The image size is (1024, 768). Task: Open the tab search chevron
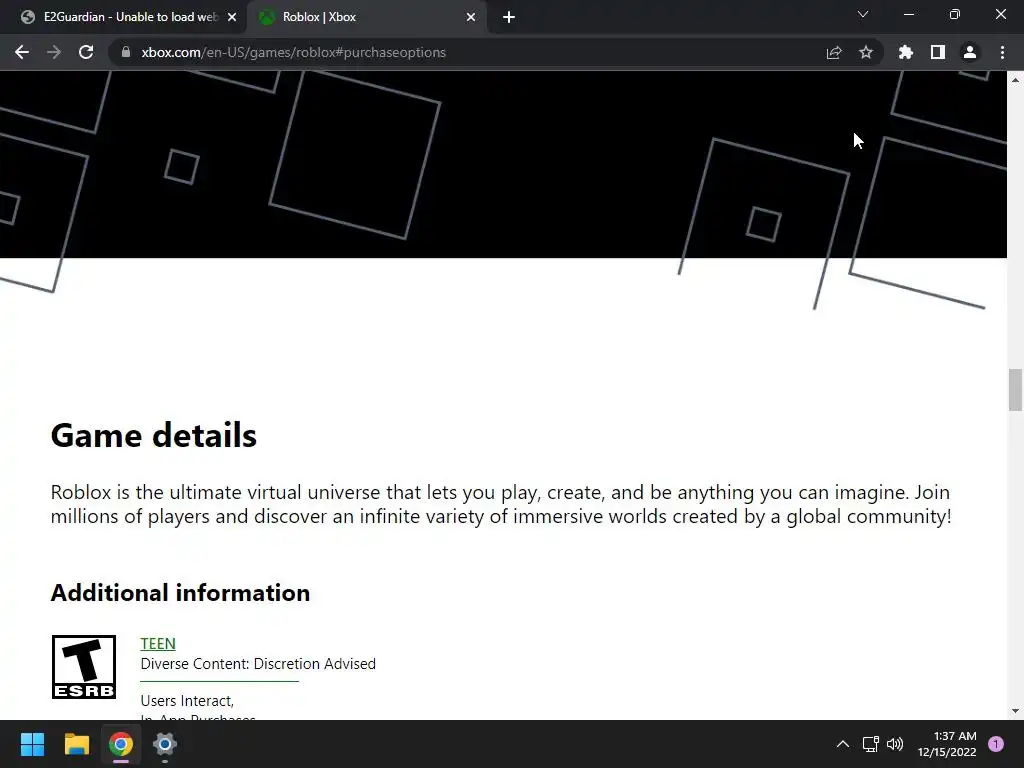(x=863, y=14)
